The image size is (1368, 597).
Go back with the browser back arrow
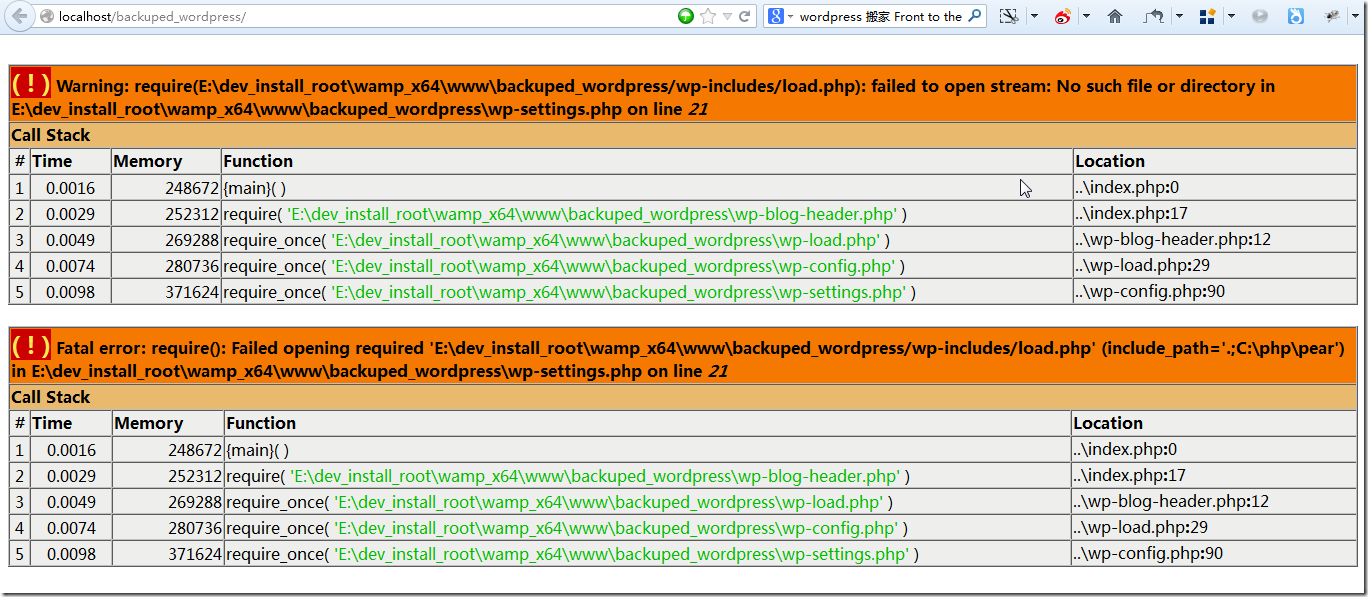(x=18, y=16)
